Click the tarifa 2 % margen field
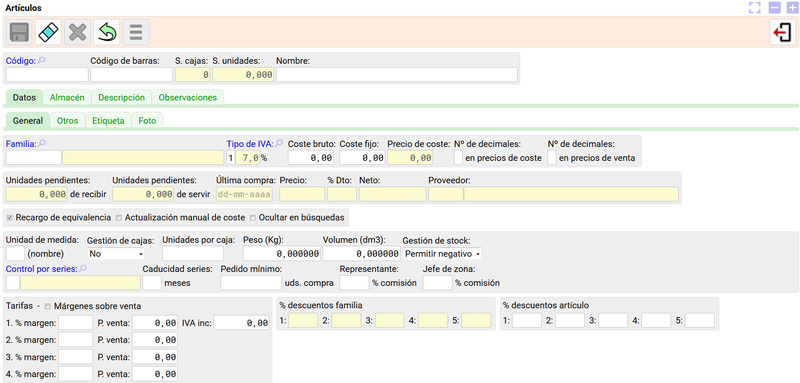The width and height of the screenshot is (800, 383). [x=76, y=340]
